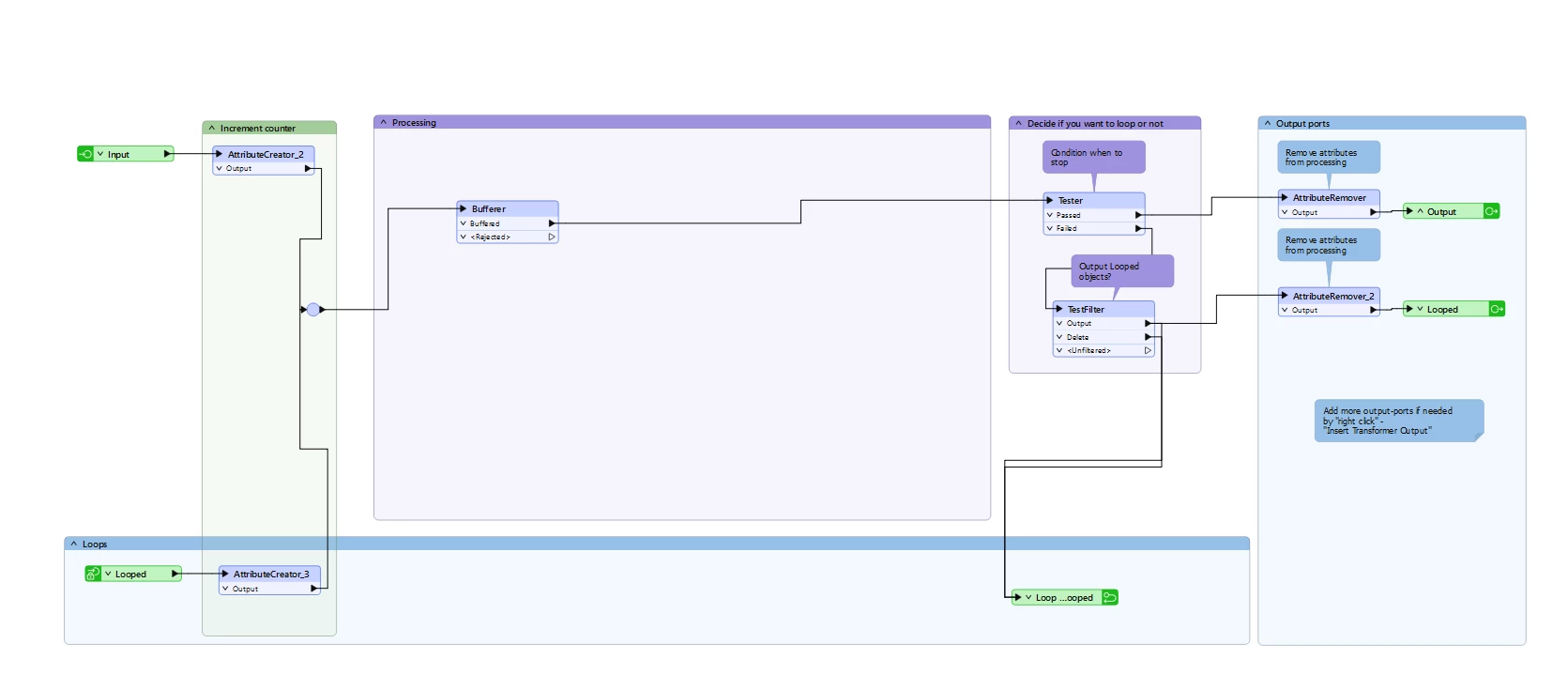The image size is (1568, 690).
Task: Click Tester input port arrow
Action: [x=1049, y=200]
